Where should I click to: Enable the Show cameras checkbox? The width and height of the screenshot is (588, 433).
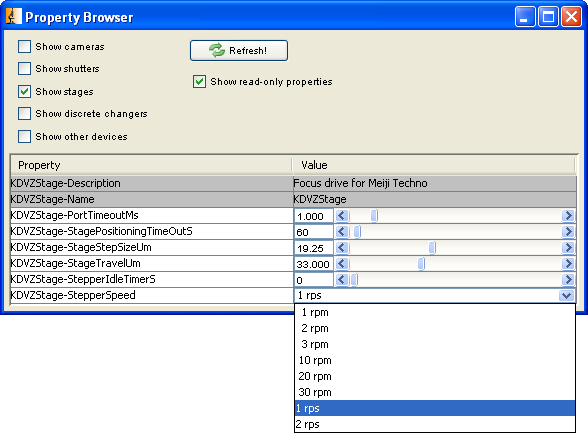click(24, 47)
